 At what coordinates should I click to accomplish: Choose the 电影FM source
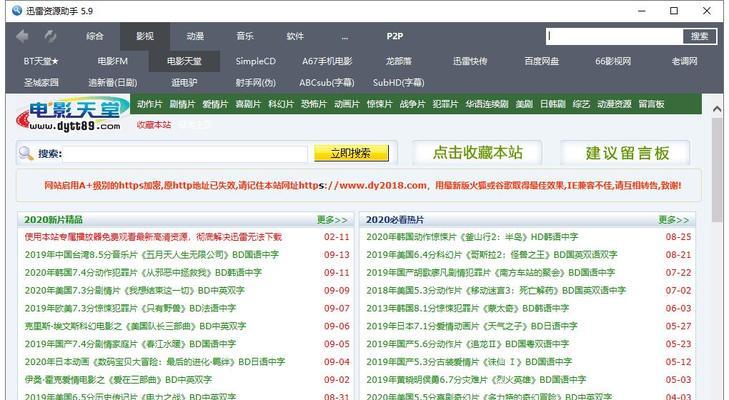(x=113, y=61)
